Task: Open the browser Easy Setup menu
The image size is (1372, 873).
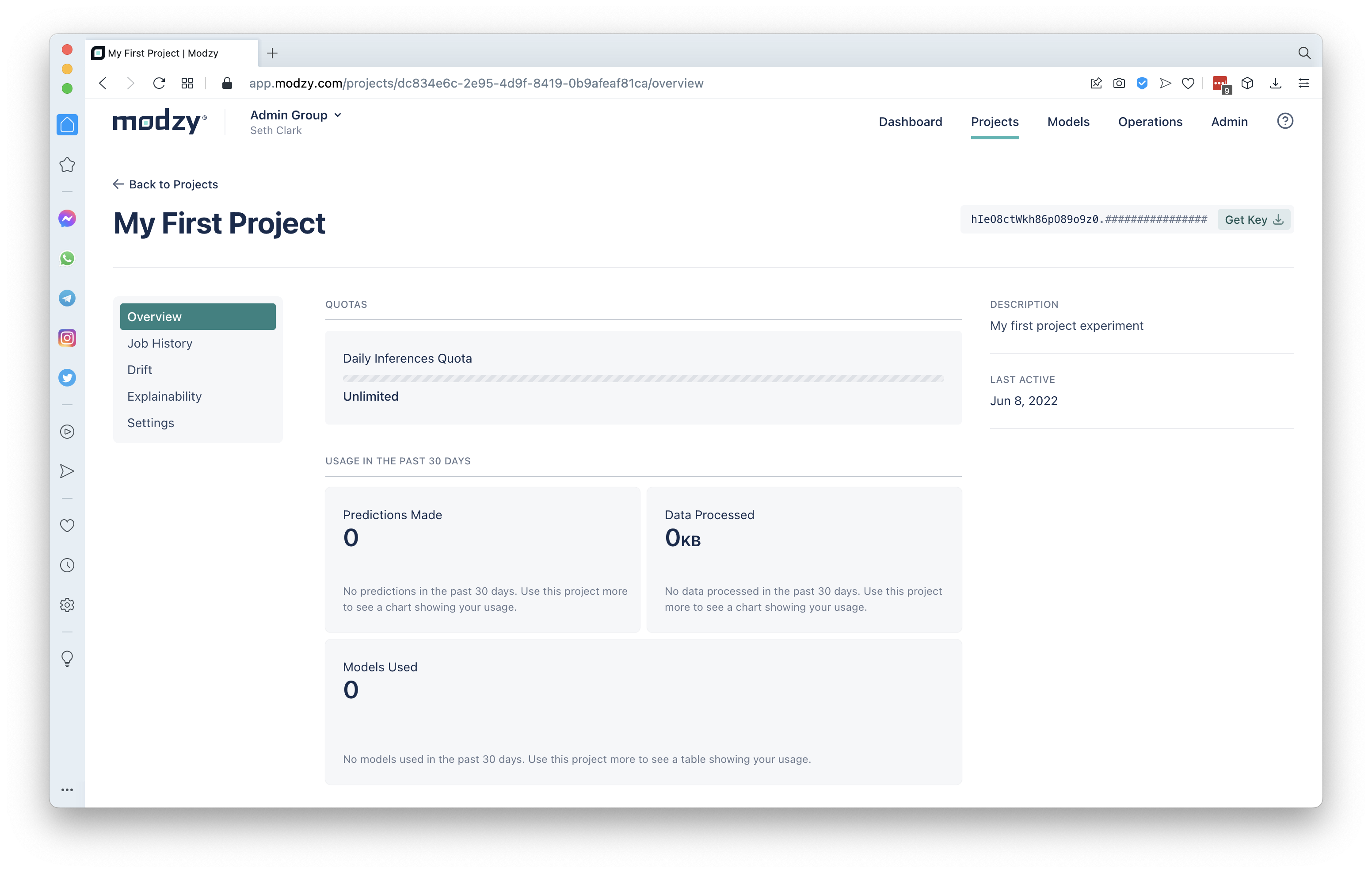Action: click(1303, 83)
